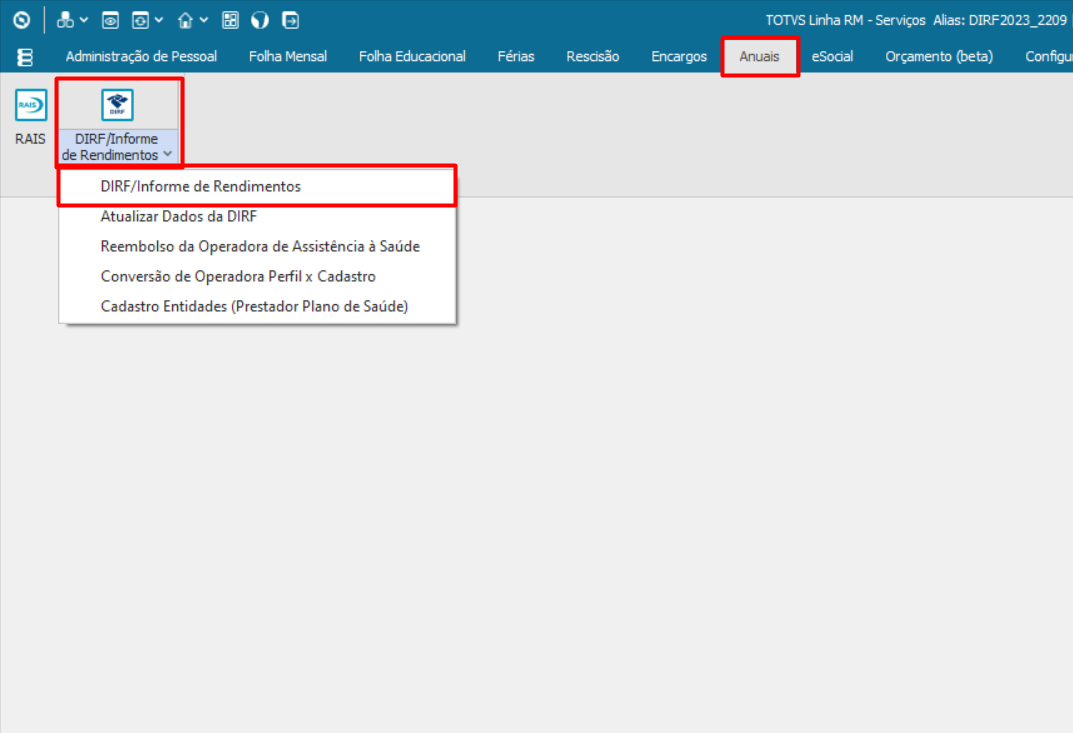Collapse the DIRF/Informe de Rendimentos dropdown label
Image resolution: width=1073 pixels, height=733 pixels.
point(117,147)
